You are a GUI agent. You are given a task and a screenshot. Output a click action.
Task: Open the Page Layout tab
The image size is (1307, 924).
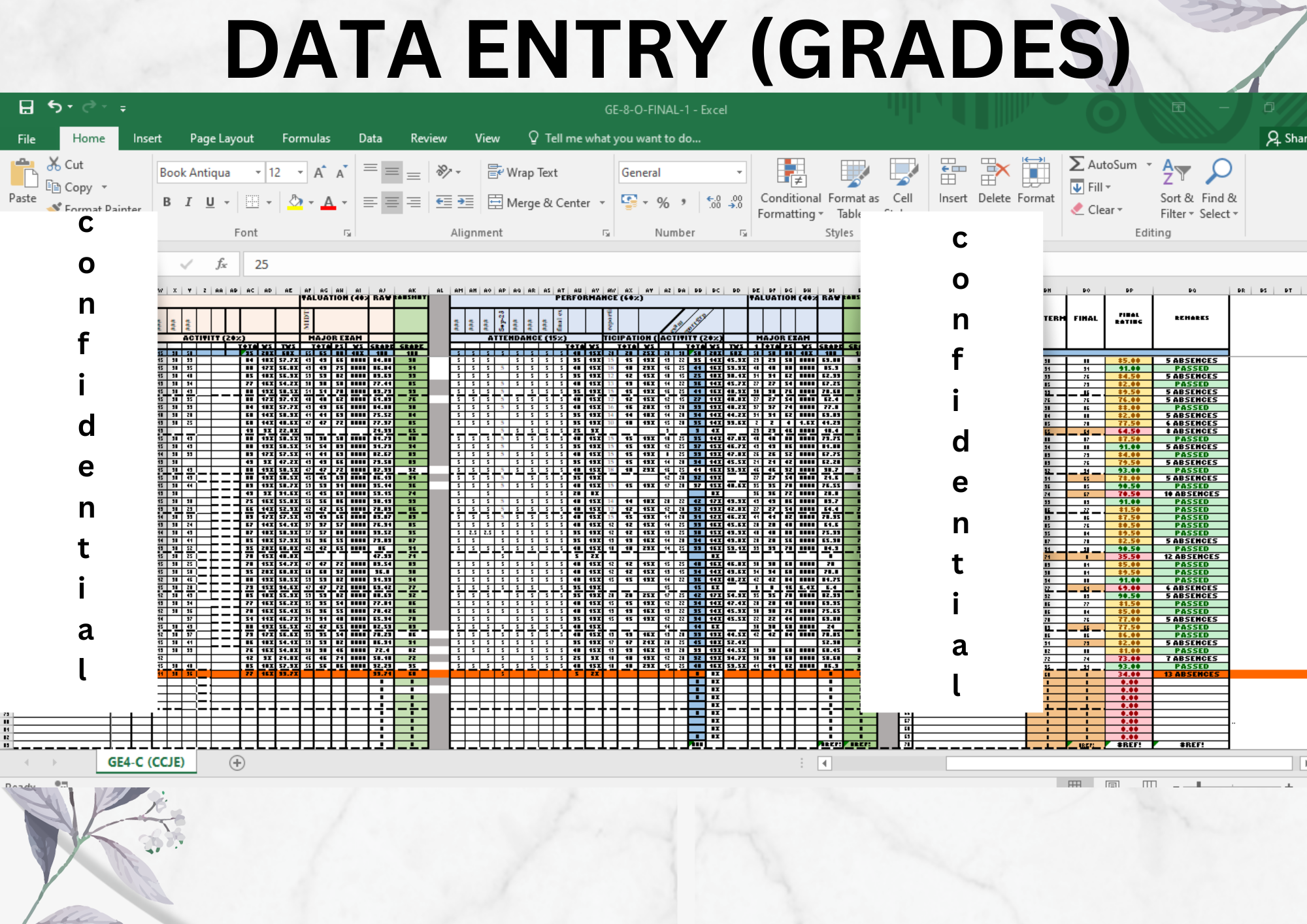(x=222, y=139)
